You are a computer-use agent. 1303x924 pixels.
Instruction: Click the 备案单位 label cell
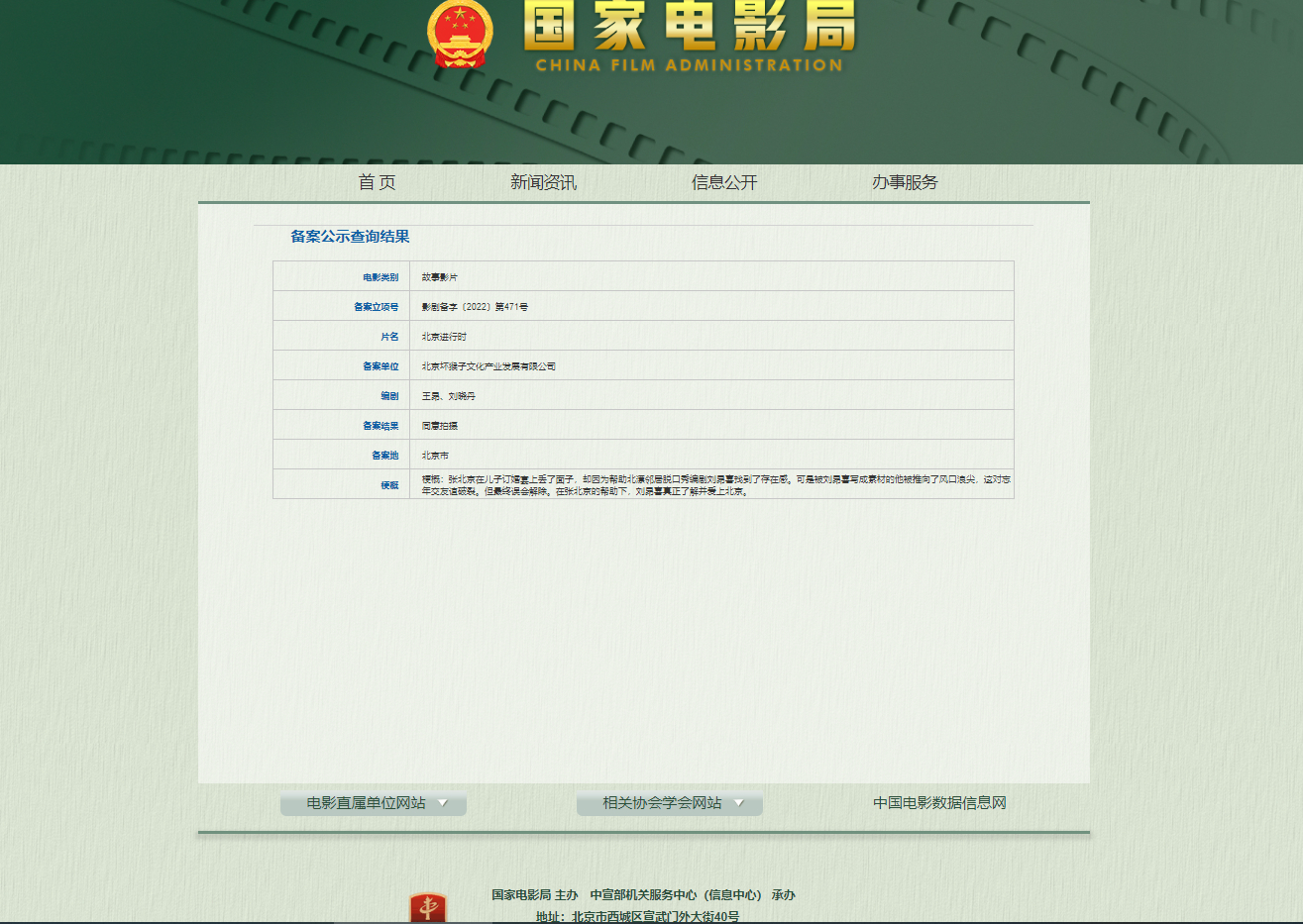(341, 365)
